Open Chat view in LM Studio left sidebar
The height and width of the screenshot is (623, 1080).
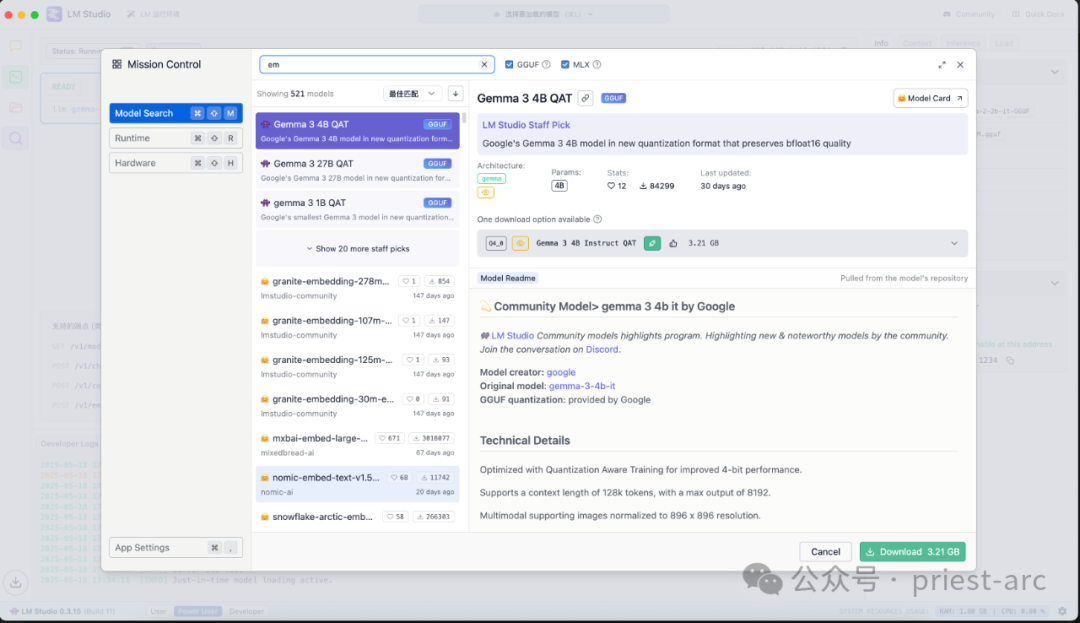point(15,45)
